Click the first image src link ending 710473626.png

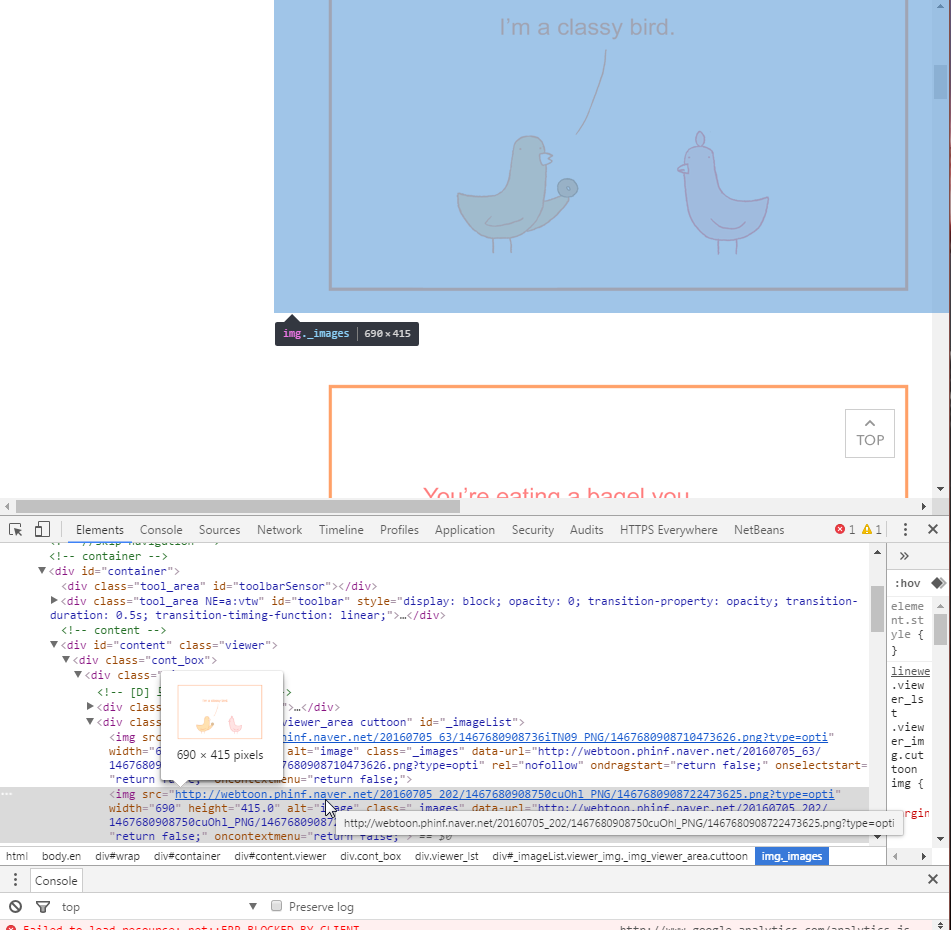[x=554, y=737]
